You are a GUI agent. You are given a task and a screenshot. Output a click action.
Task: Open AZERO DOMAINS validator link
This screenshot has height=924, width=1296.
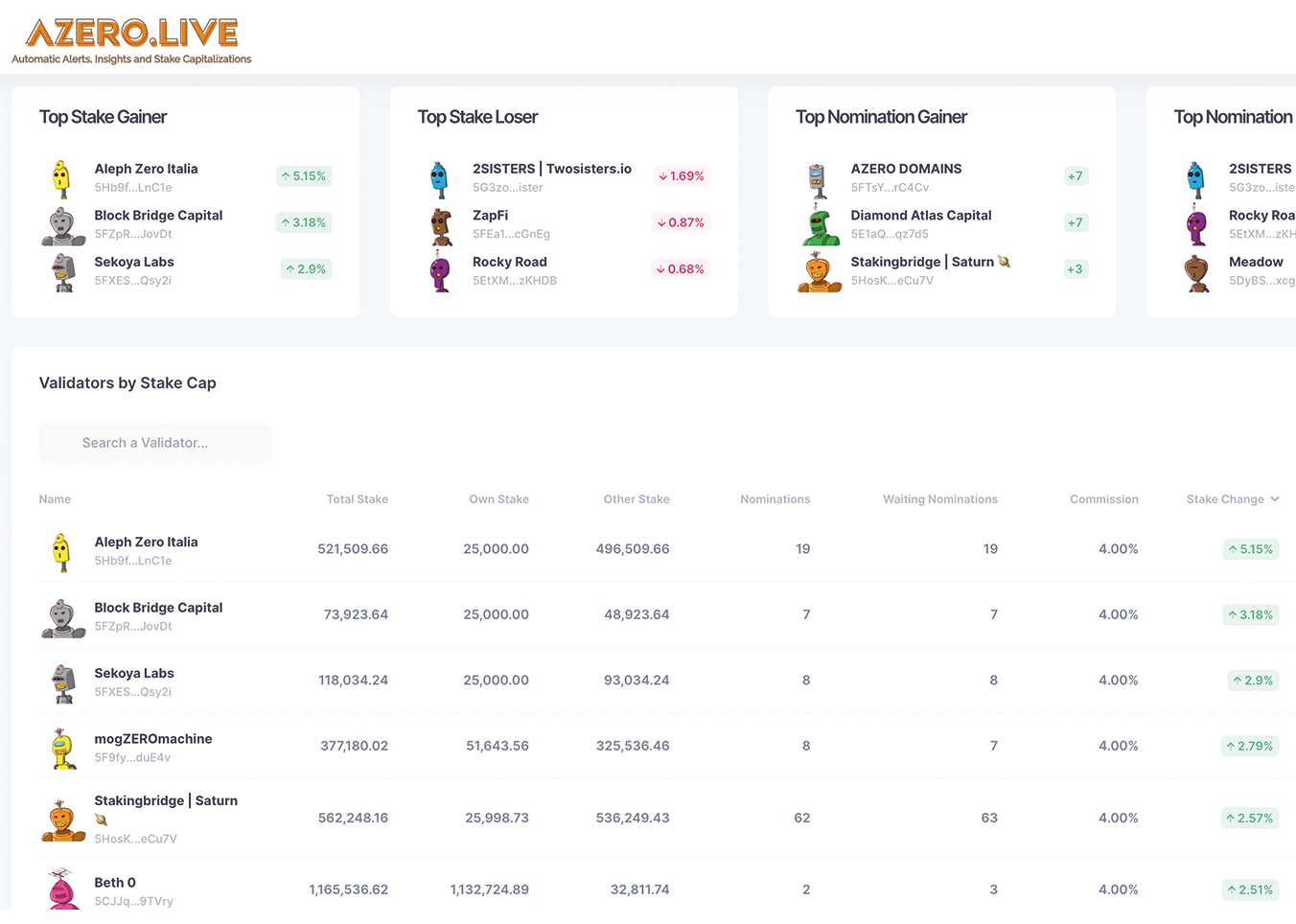[x=906, y=169]
